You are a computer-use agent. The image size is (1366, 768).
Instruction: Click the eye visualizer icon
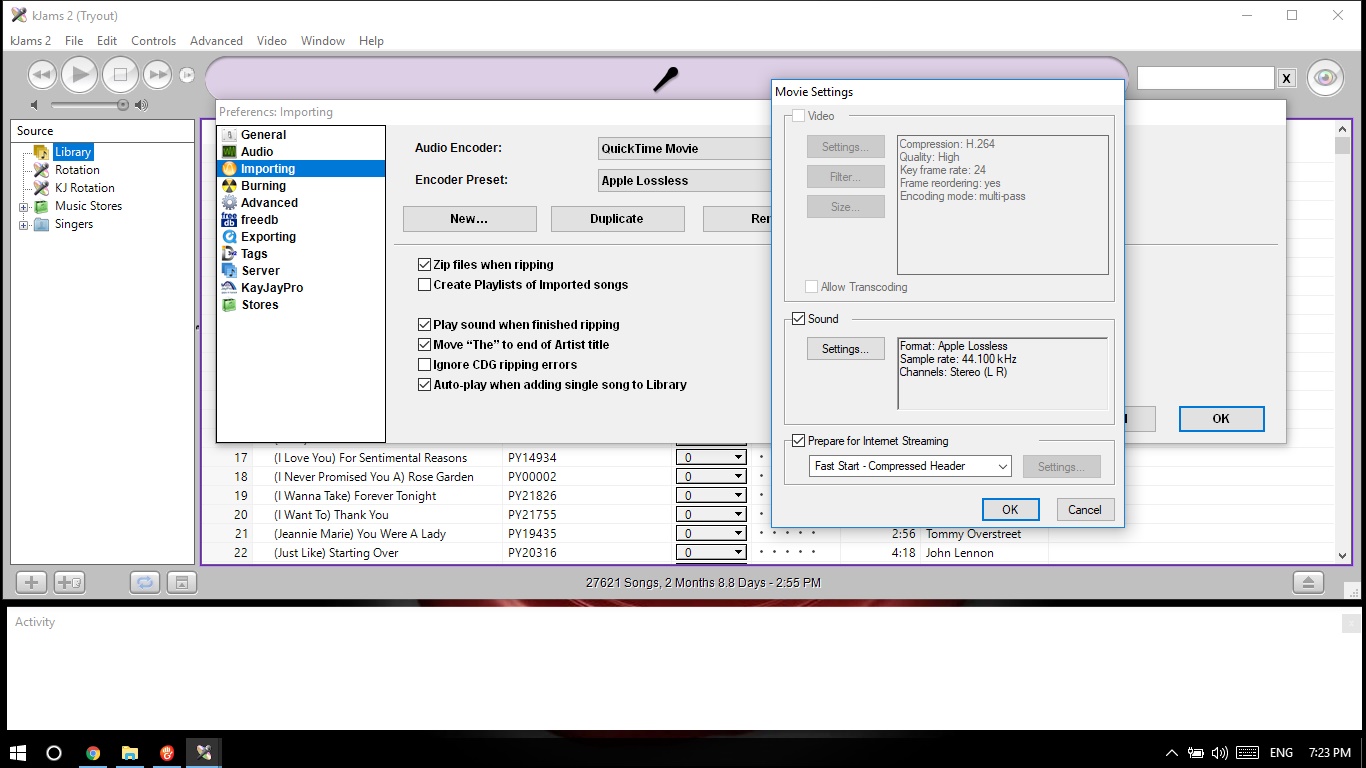1325,77
